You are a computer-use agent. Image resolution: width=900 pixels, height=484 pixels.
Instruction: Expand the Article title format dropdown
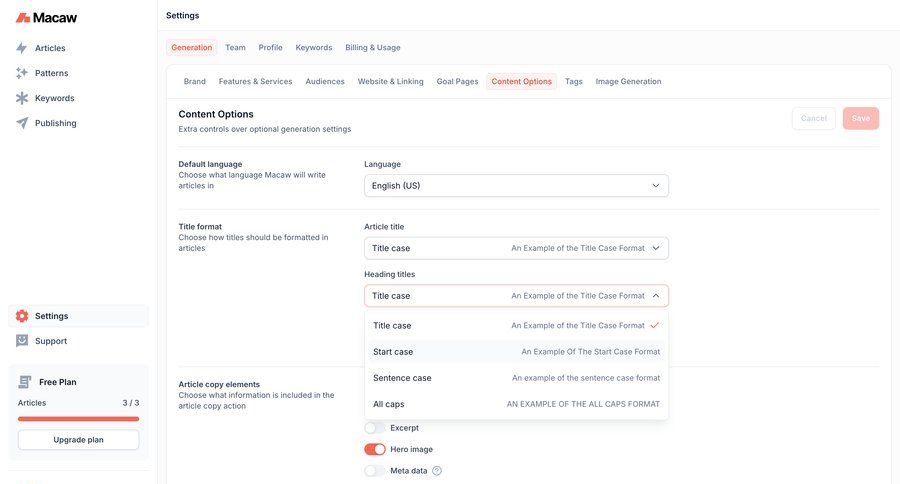click(516, 248)
